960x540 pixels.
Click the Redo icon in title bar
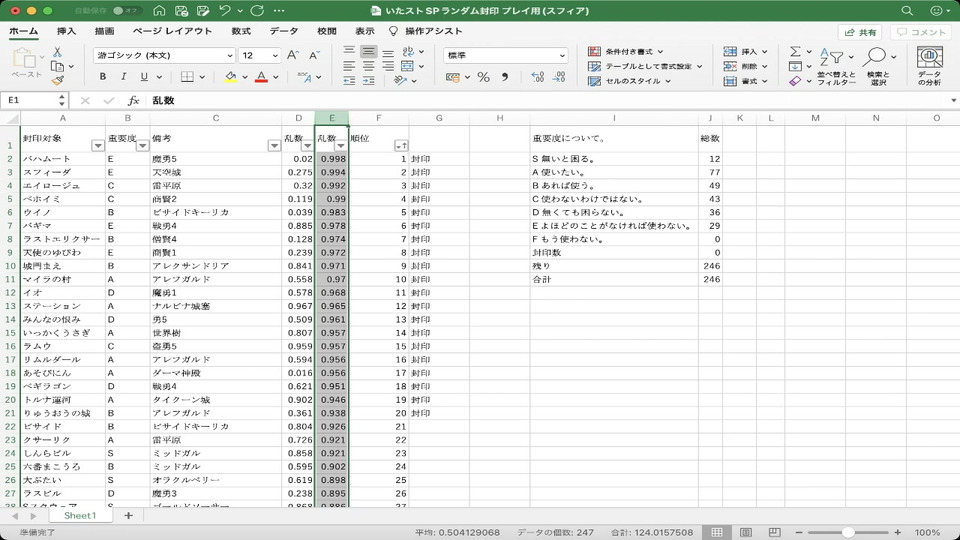(x=258, y=10)
